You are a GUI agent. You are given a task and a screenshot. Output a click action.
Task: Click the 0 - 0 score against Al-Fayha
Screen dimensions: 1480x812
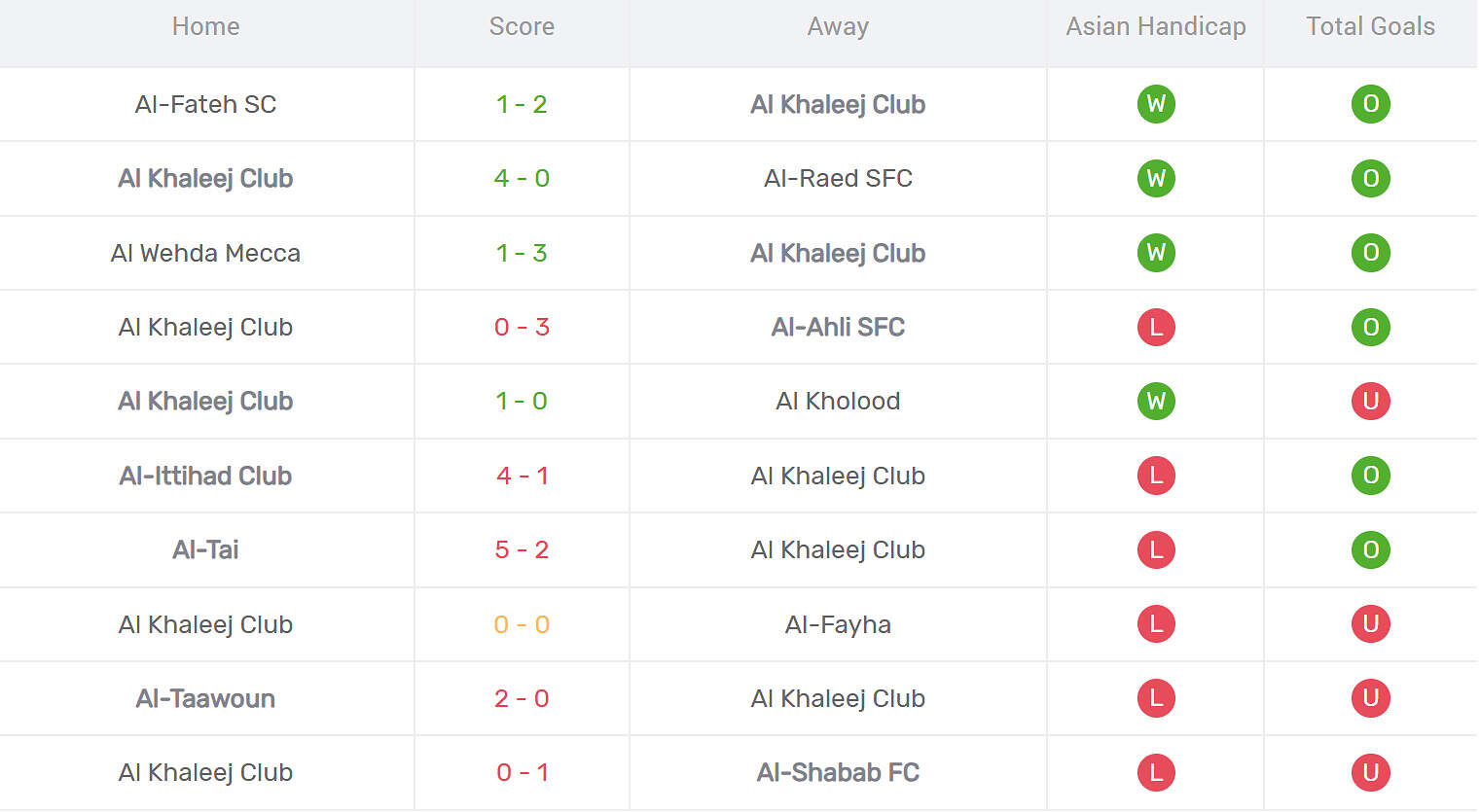[x=522, y=624]
